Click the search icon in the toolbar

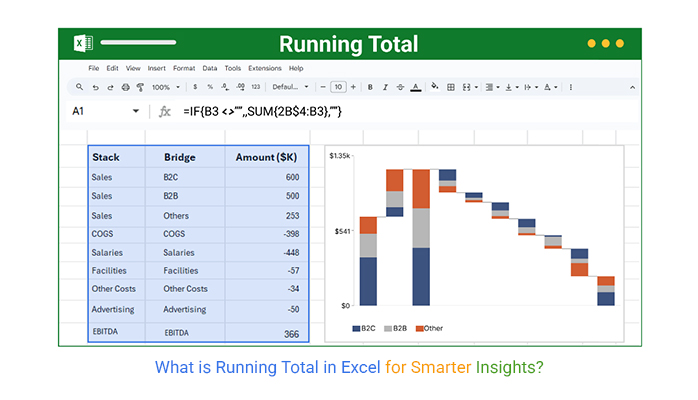tap(78, 87)
